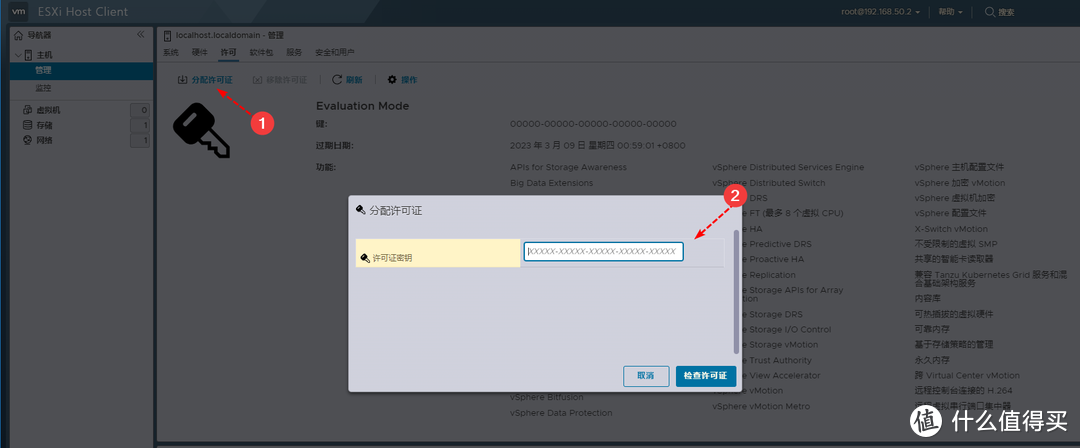
Task: Click the key value 00000-00000-00000-00000-00000
Action: pyautogui.click(x=593, y=124)
